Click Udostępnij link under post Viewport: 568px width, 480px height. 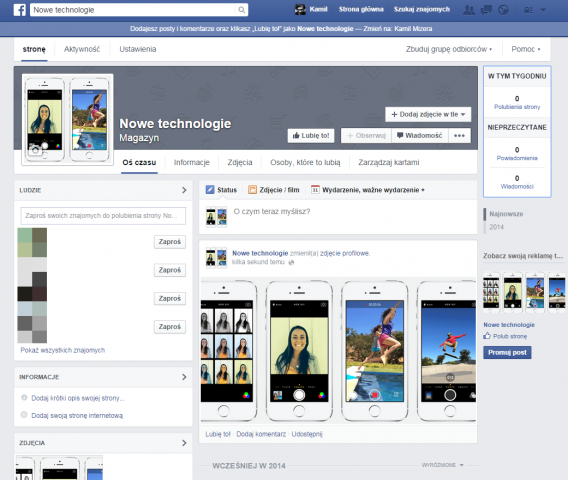coord(307,434)
